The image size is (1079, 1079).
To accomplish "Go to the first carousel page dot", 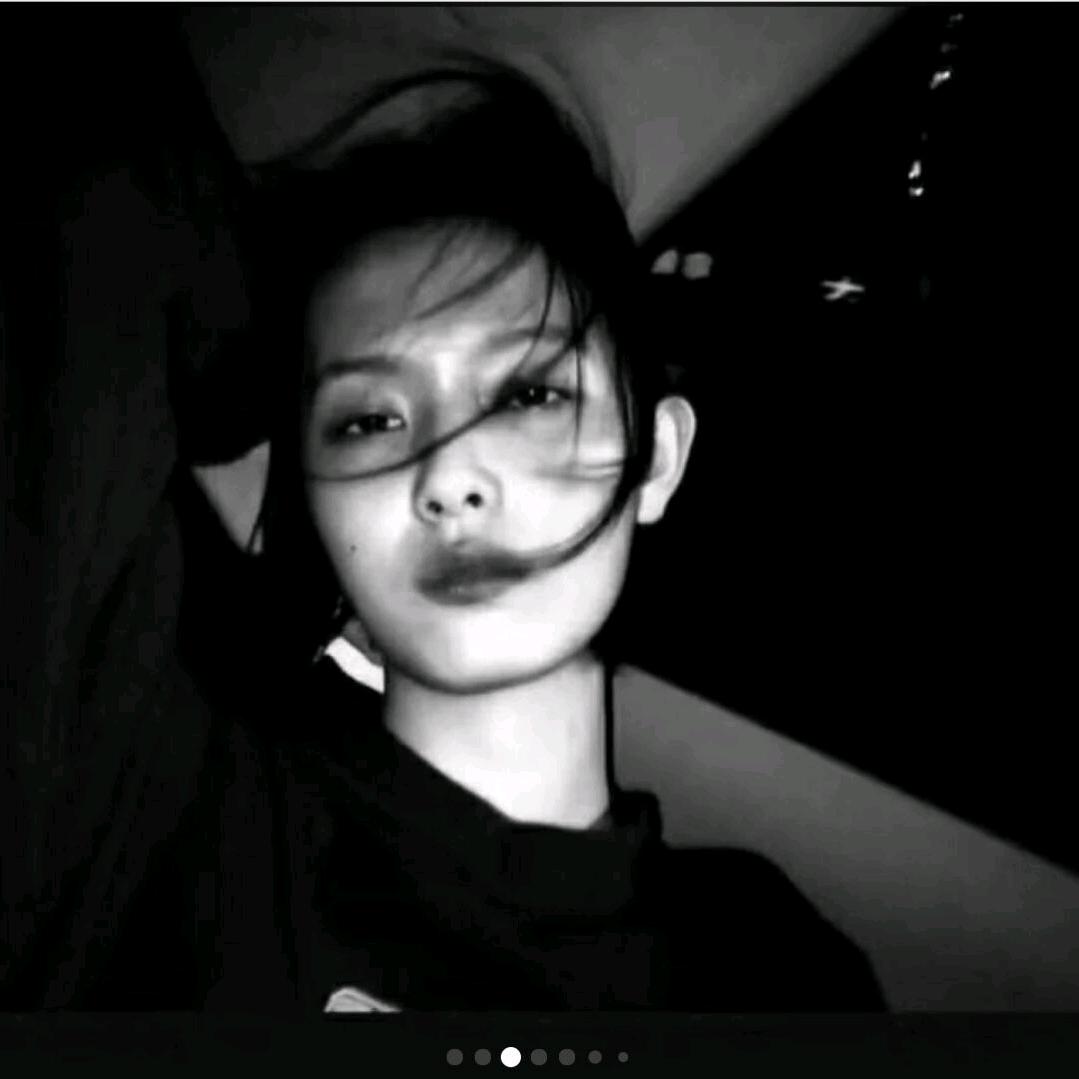I will (454, 1057).
